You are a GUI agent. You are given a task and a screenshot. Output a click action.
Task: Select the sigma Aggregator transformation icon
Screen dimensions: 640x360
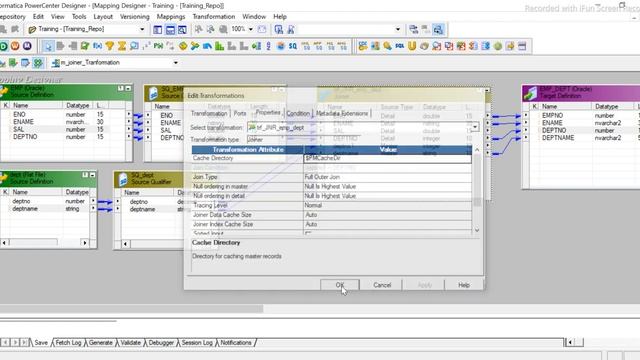point(122,46)
